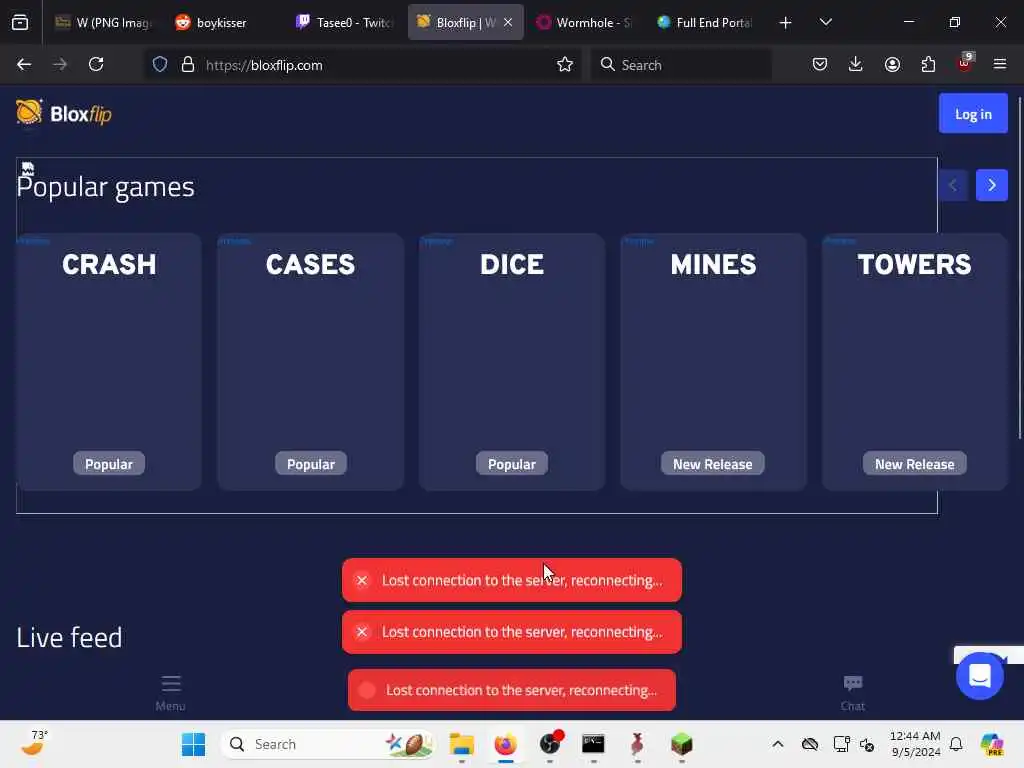
Task: Open uBlock Origin extension popup
Action: coord(964,63)
